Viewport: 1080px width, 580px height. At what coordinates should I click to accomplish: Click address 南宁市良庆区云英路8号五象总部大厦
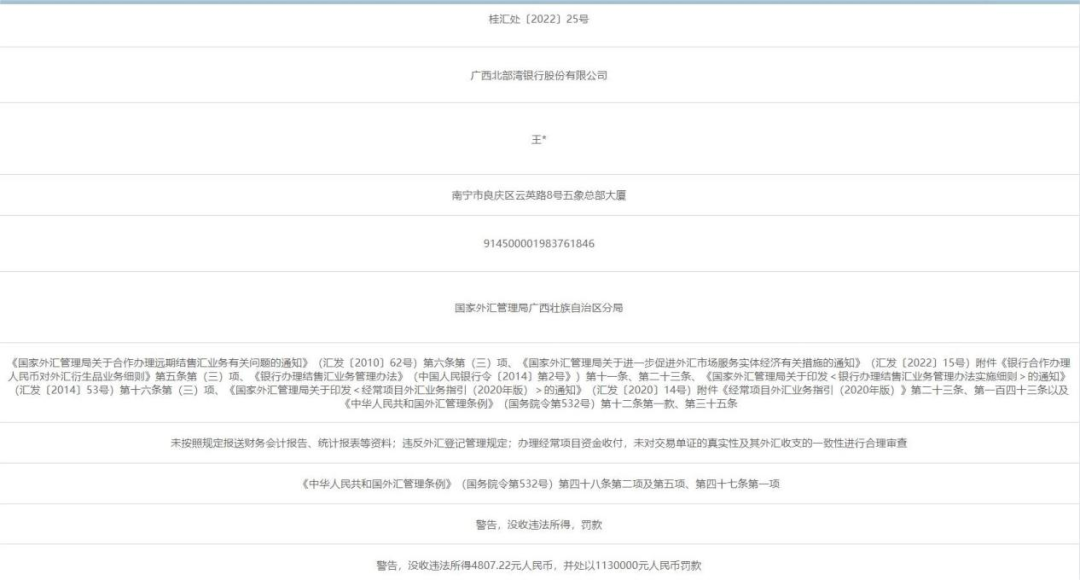[539, 196]
